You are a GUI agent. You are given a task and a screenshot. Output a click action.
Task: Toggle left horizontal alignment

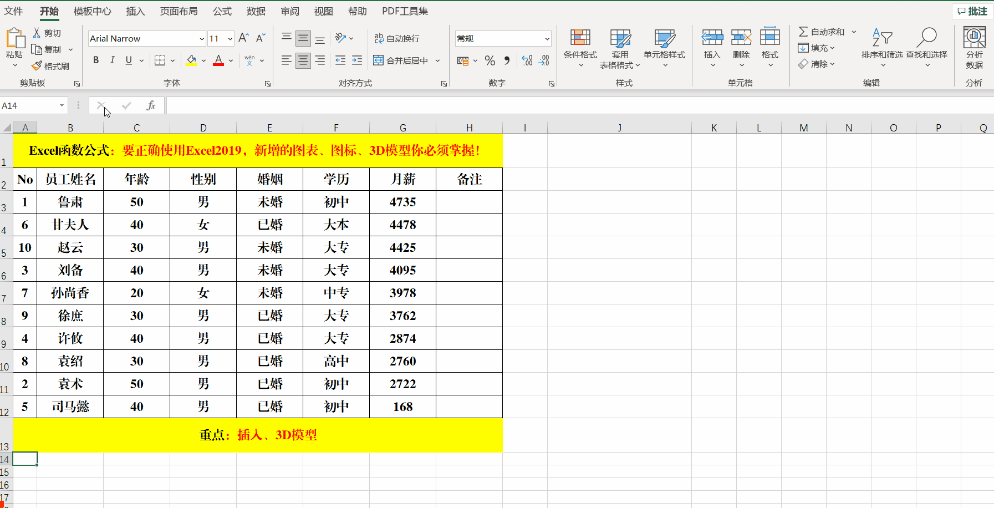click(x=287, y=60)
